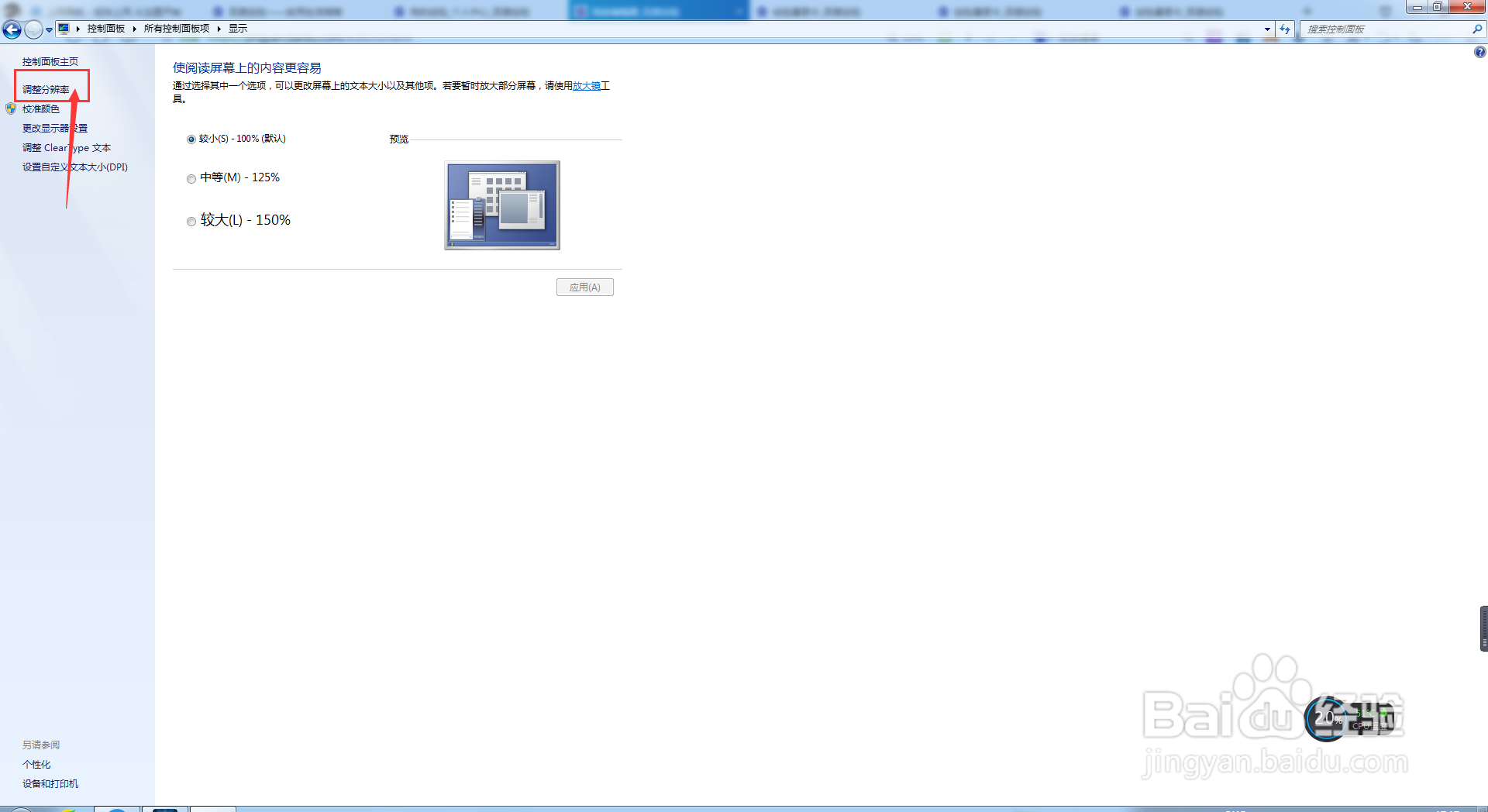Click the 放大镜 hyperlink
The image size is (1488, 812).
coord(587,86)
